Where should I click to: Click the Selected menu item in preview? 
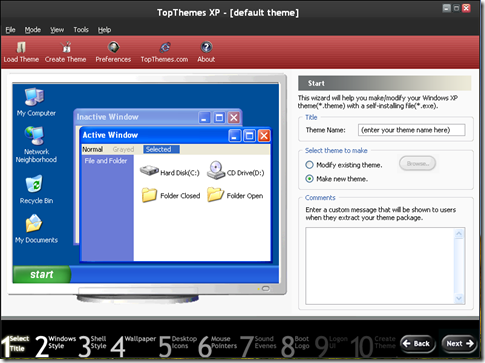pos(161,149)
